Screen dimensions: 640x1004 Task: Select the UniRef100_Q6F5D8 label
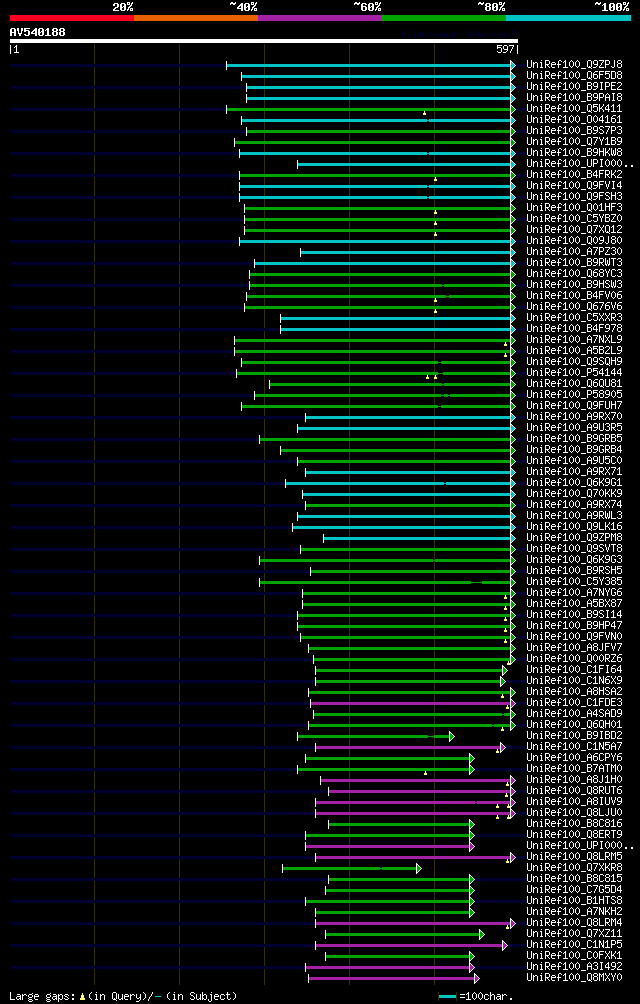click(x=574, y=76)
